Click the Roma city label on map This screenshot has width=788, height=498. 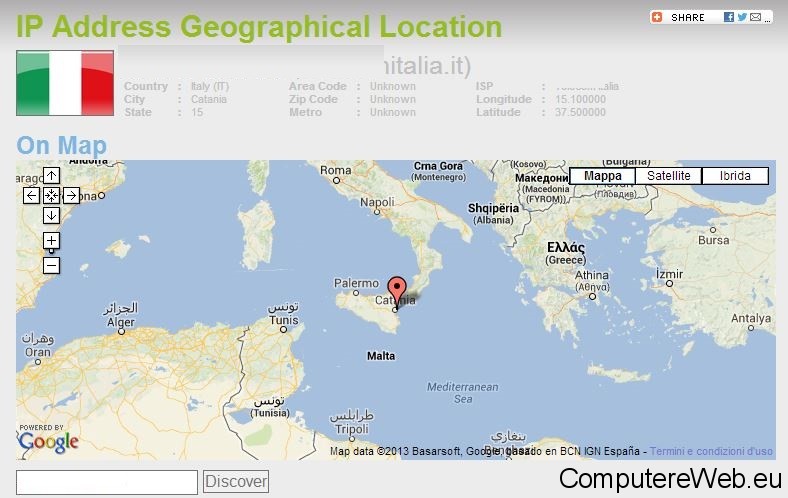(x=336, y=170)
